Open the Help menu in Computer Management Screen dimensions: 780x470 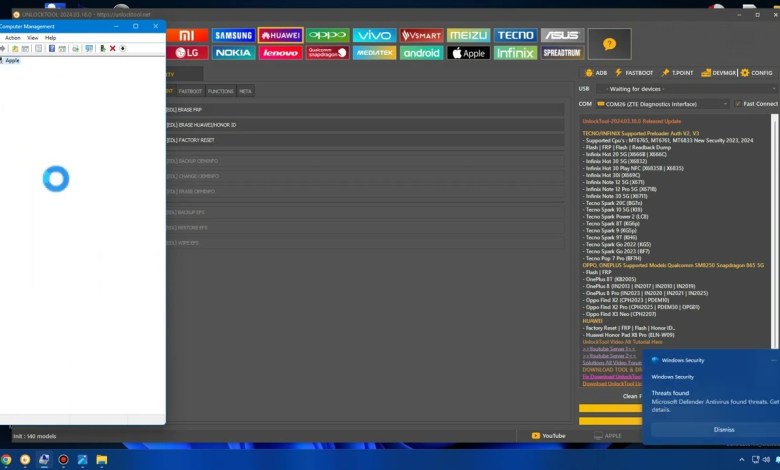tap(51, 38)
